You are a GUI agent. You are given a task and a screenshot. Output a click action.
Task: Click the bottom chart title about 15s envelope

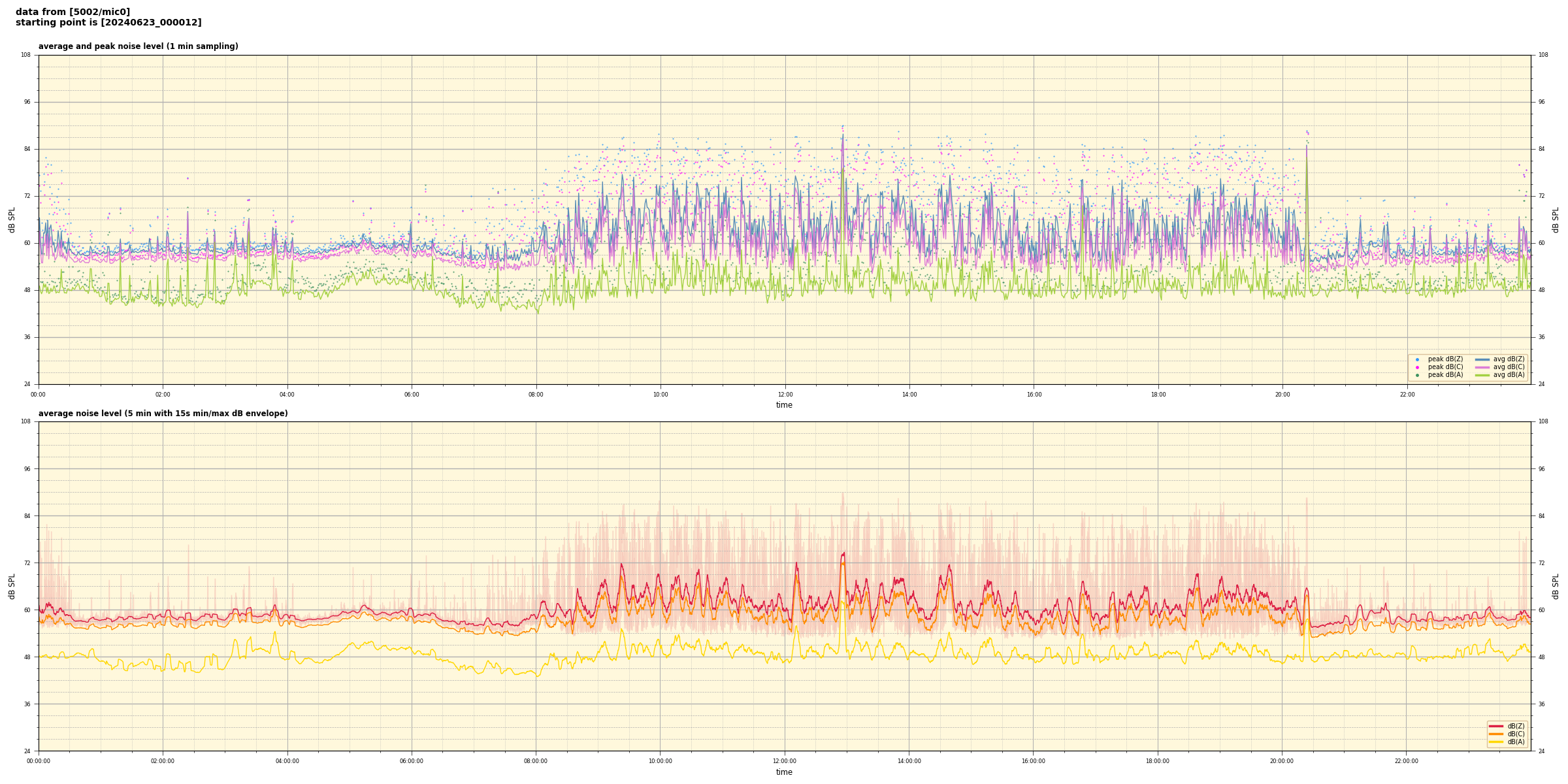pos(163,414)
